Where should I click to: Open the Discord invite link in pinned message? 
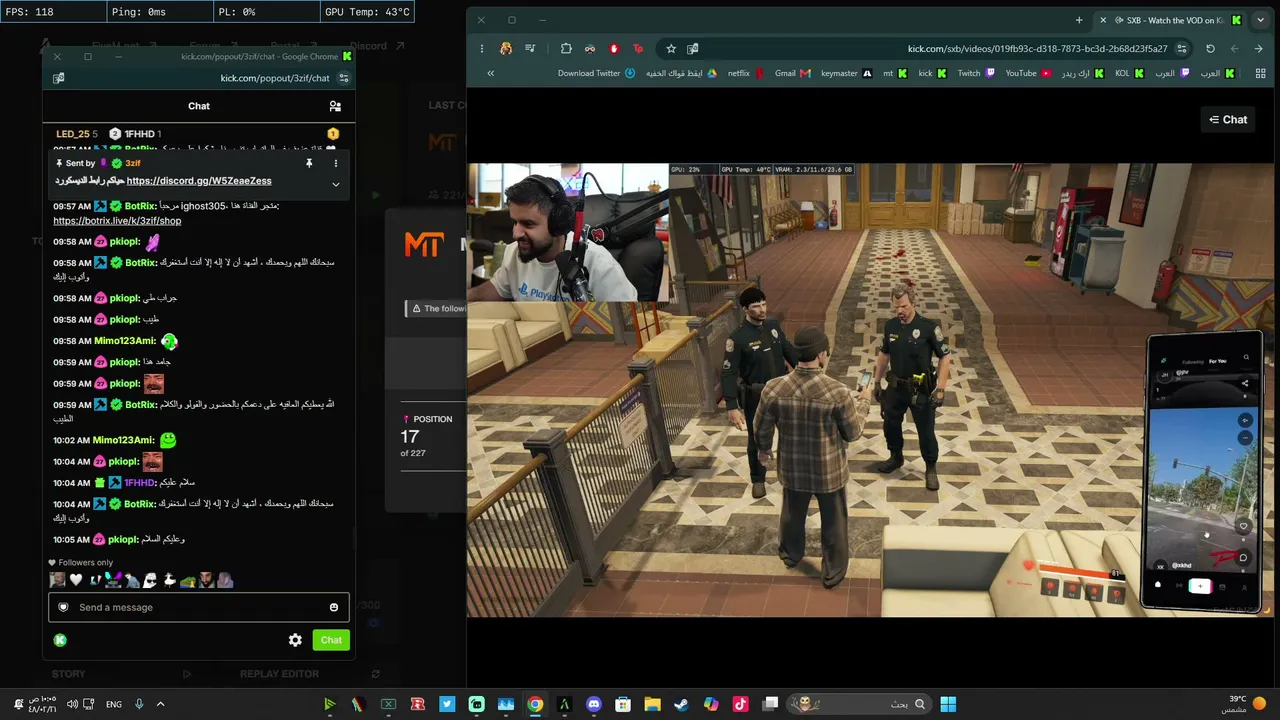click(x=199, y=181)
